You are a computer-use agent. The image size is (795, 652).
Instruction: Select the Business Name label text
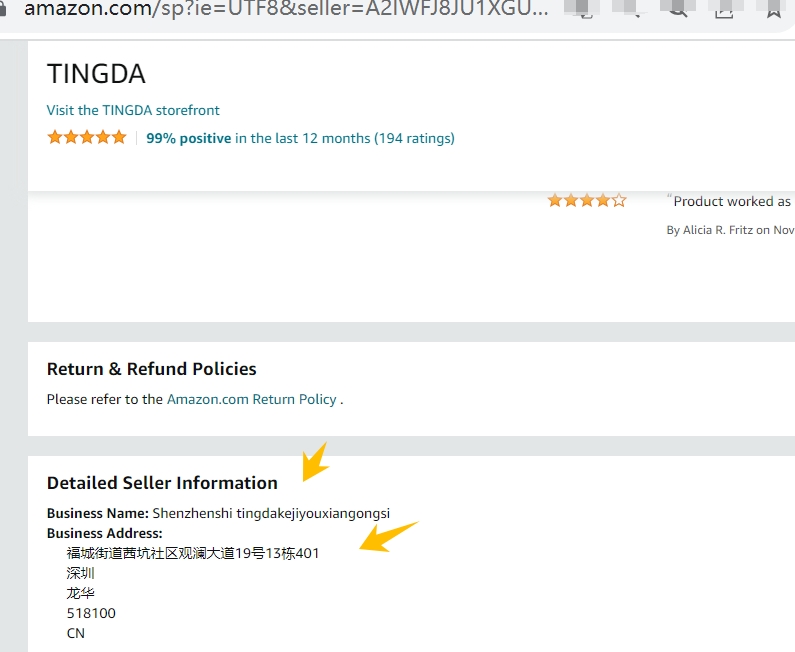pyautogui.click(x=97, y=513)
